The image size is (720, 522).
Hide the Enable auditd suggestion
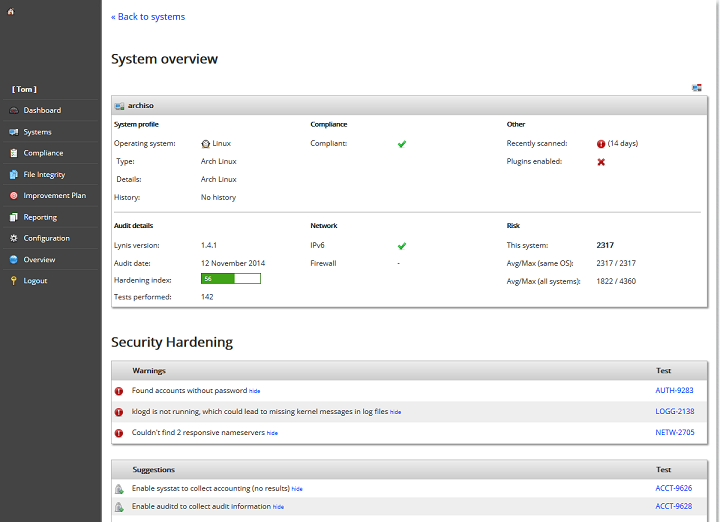click(278, 507)
